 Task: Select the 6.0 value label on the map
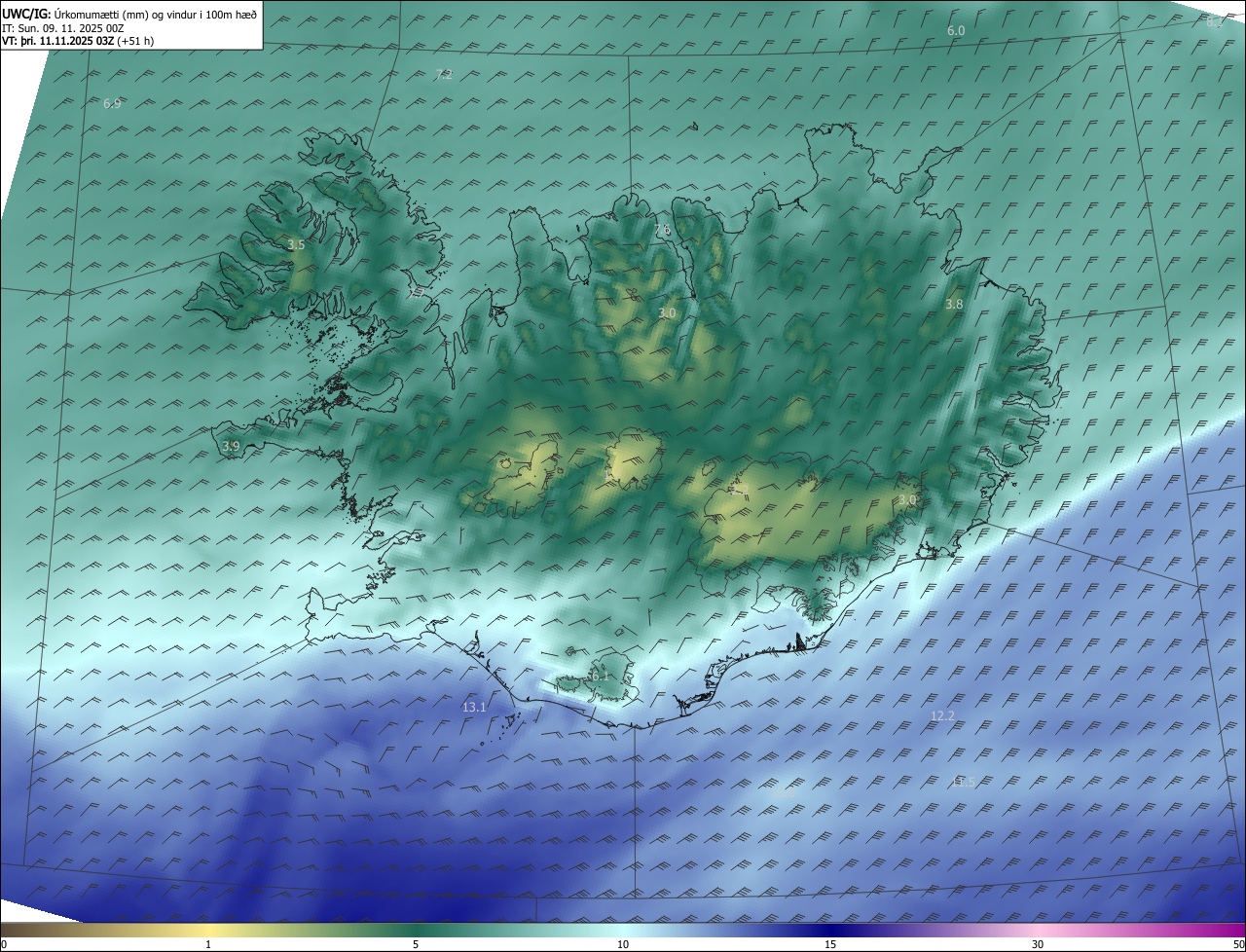pos(956,31)
